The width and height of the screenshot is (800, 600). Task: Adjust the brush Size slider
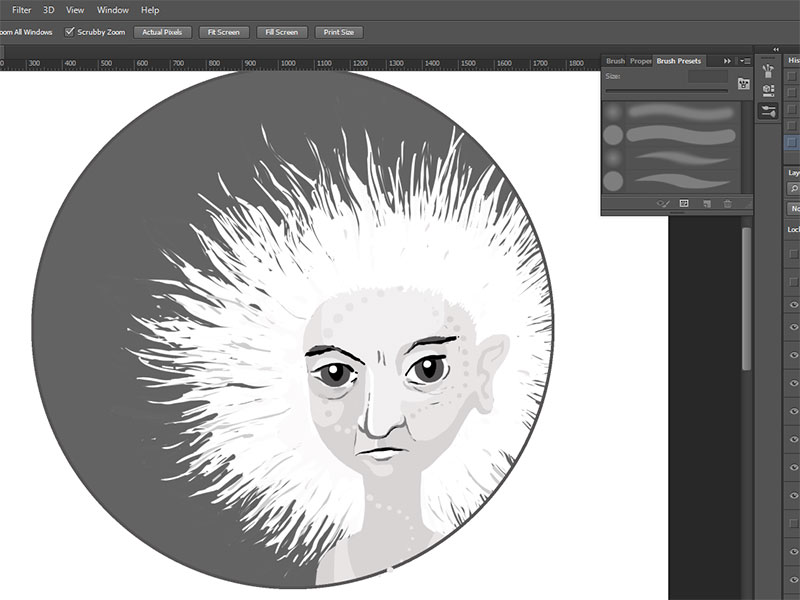pos(668,93)
